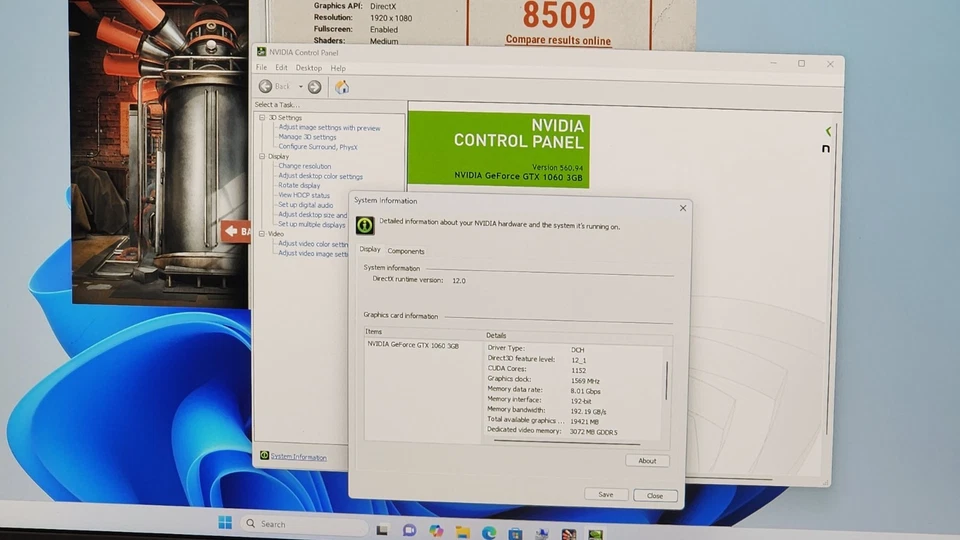Select Adjust desktop color settings
The height and width of the screenshot is (540, 960).
coord(320,176)
